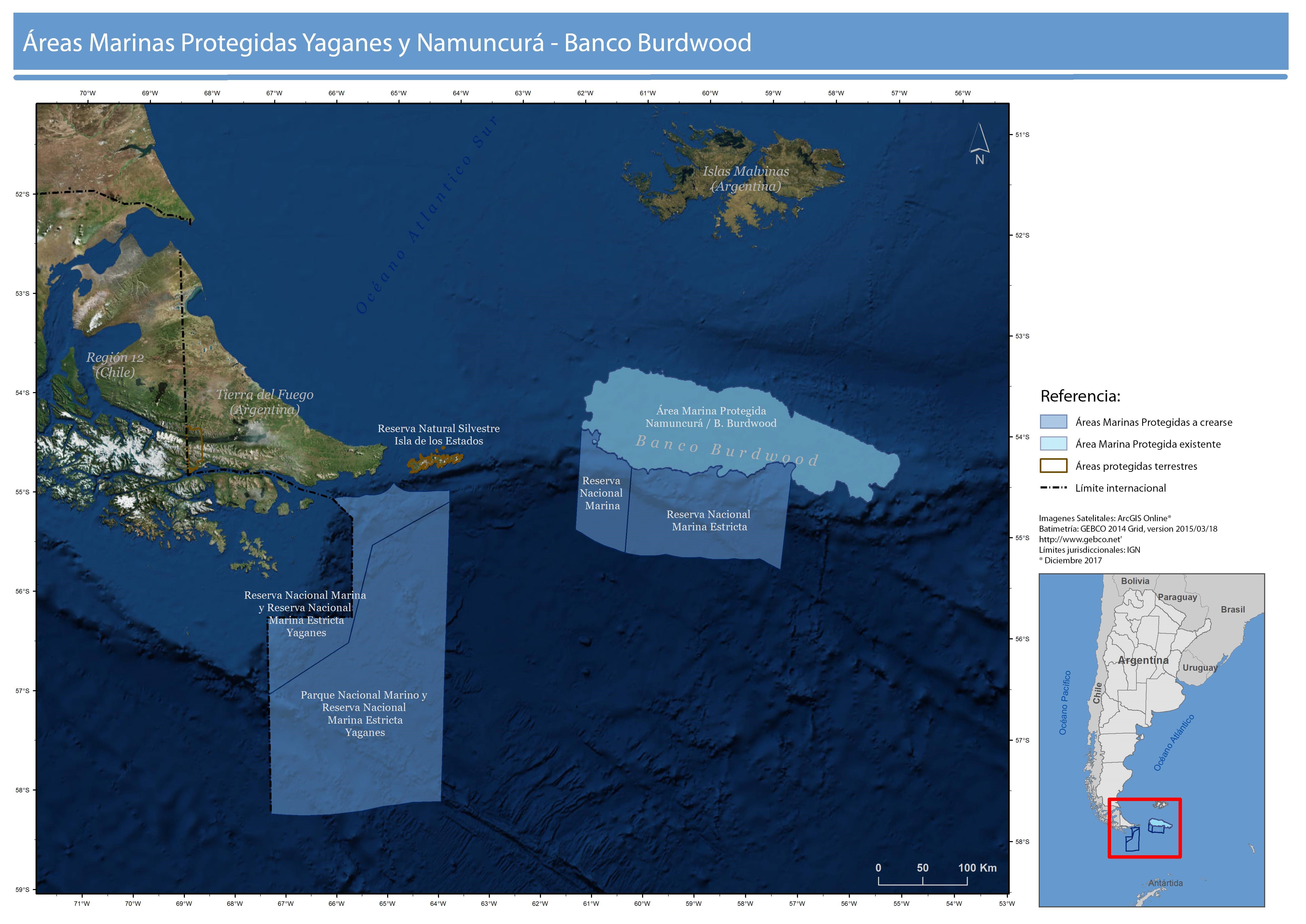Click the brown-outlined 'Áreas protegidas terrestres' legend box
1306x924 pixels.
coord(1053,465)
